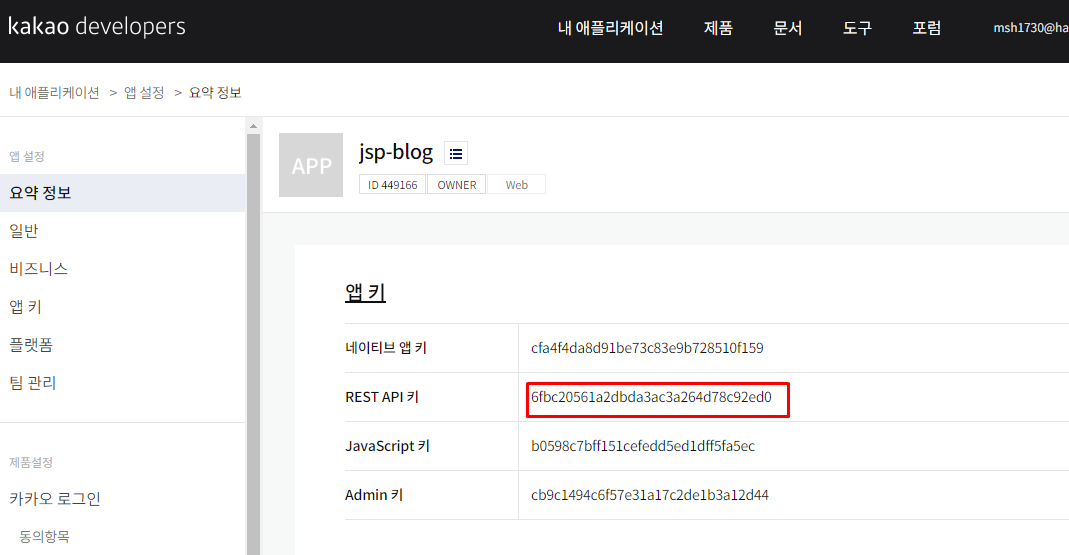Click the JavaScript 키 label
The image size is (1069, 555).
[x=387, y=446]
